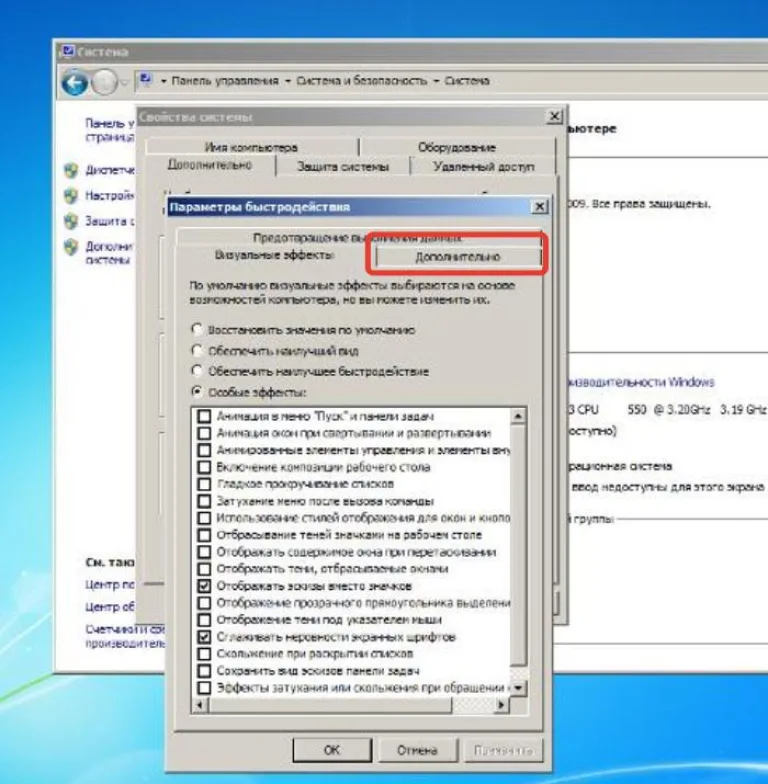768x784 pixels.
Task: Click shield icon beside 'Настройка' link
Action: pyautogui.click(x=72, y=195)
